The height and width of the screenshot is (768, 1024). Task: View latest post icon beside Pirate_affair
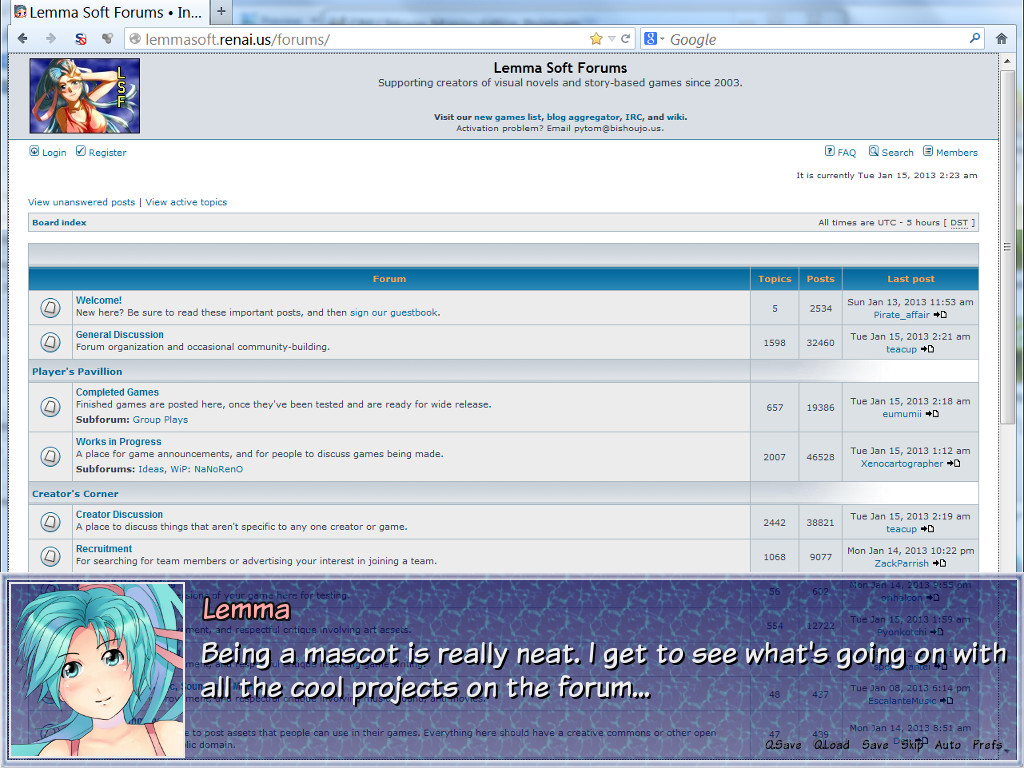[x=940, y=315]
